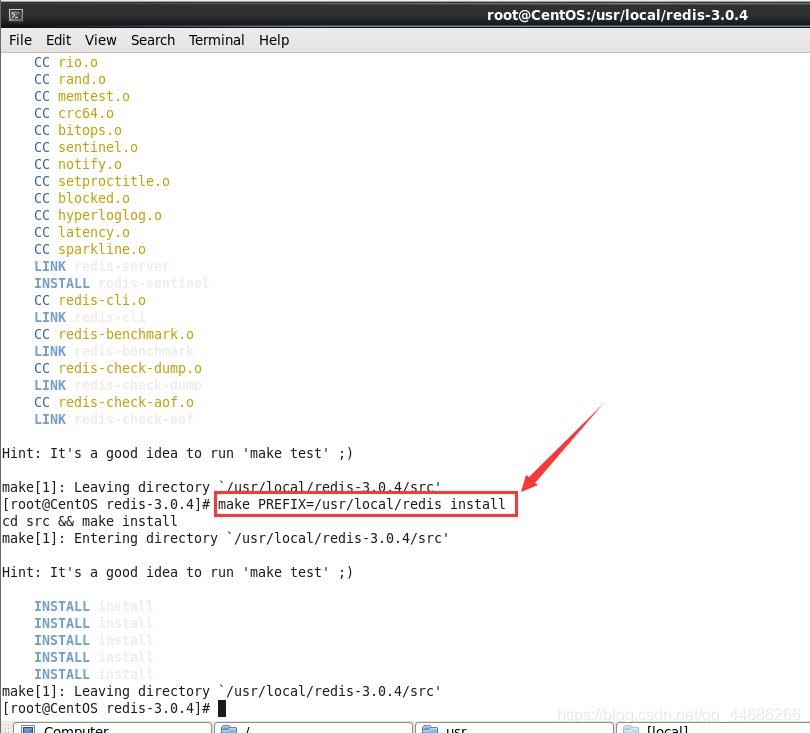This screenshot has width=810, height=733.
Task: Click the 'make PREFIX=/usr/local/redis install' command text
Action: point(362,505)
